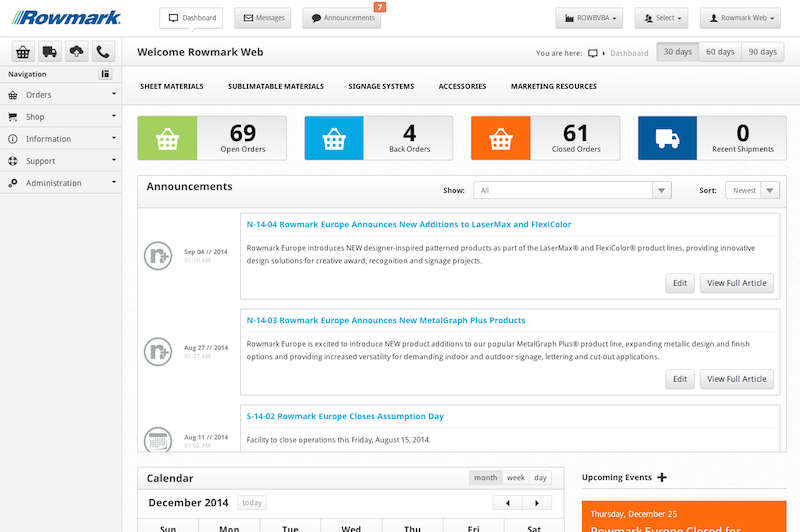Edit the N-14-03 MetalGraph announcement
The image size is (800, 532).
(680, 379)
